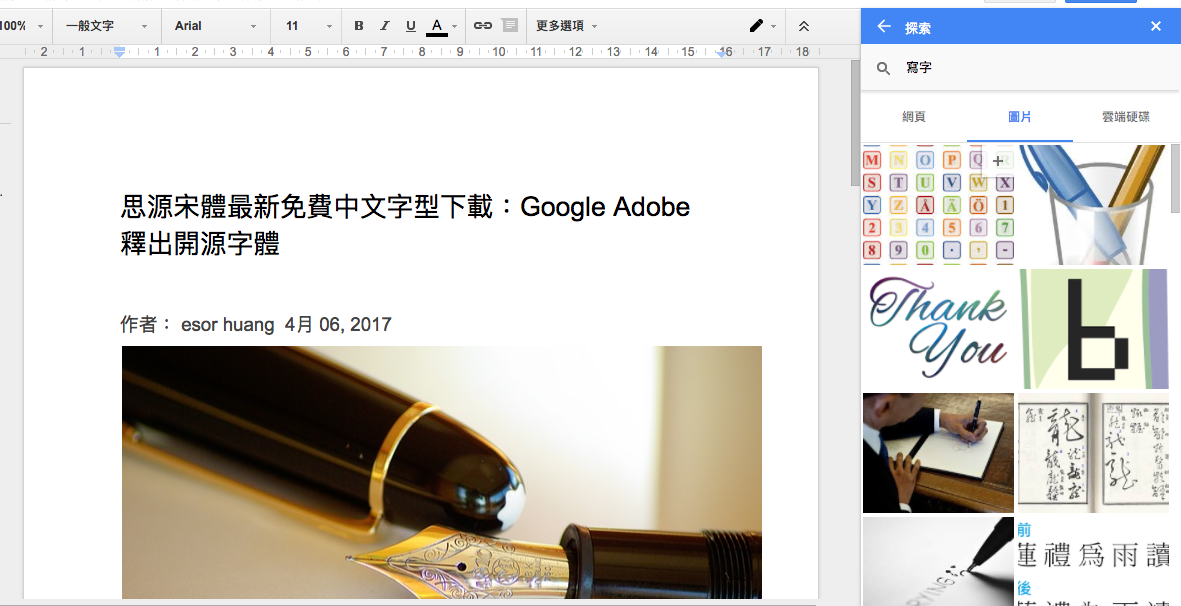The image size is (1181, 606).
Task: Insert a link with the link icon
Action: pyautogui.click(x=483, y=26)
